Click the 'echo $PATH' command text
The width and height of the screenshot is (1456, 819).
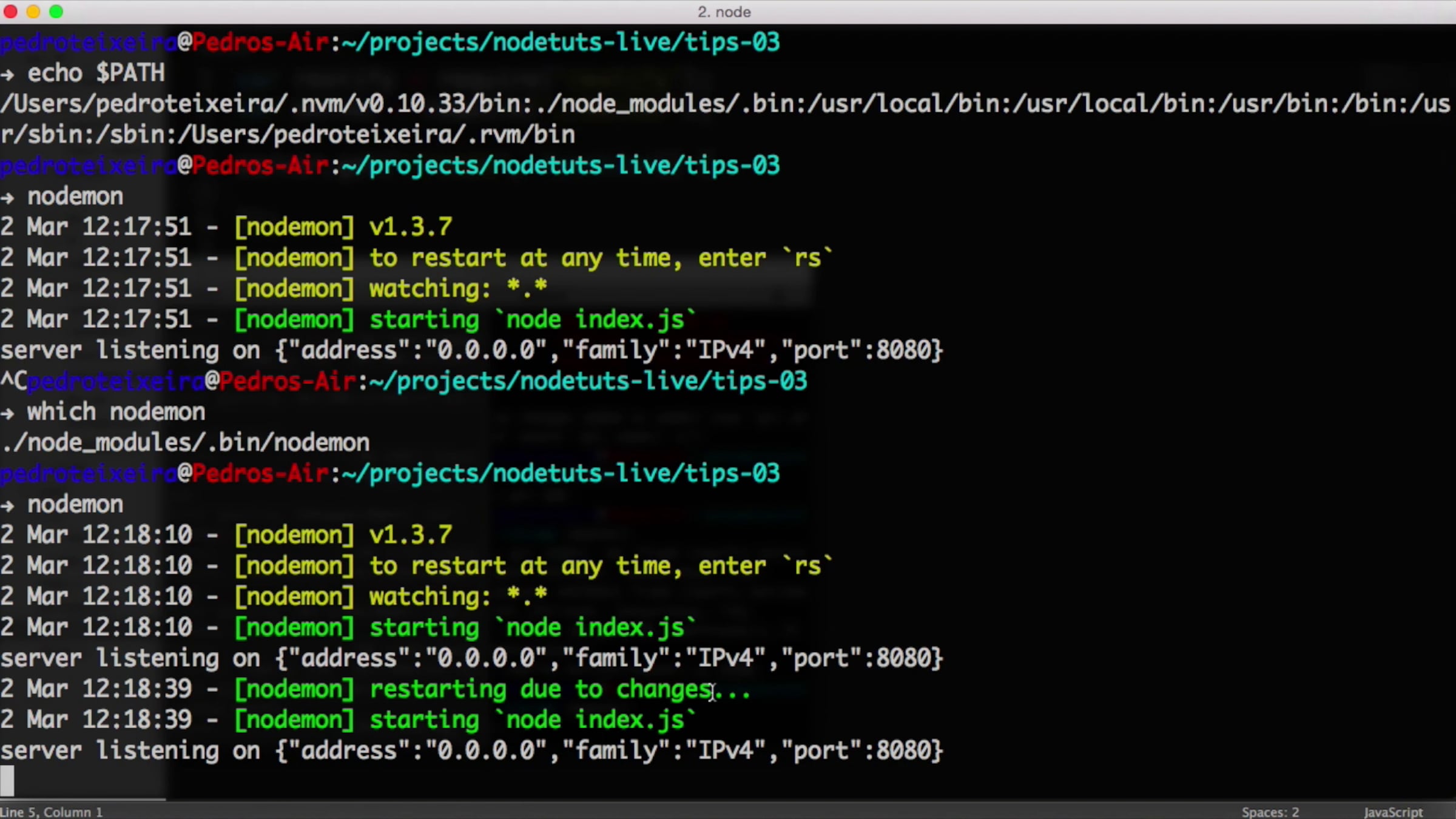[96, 73]
